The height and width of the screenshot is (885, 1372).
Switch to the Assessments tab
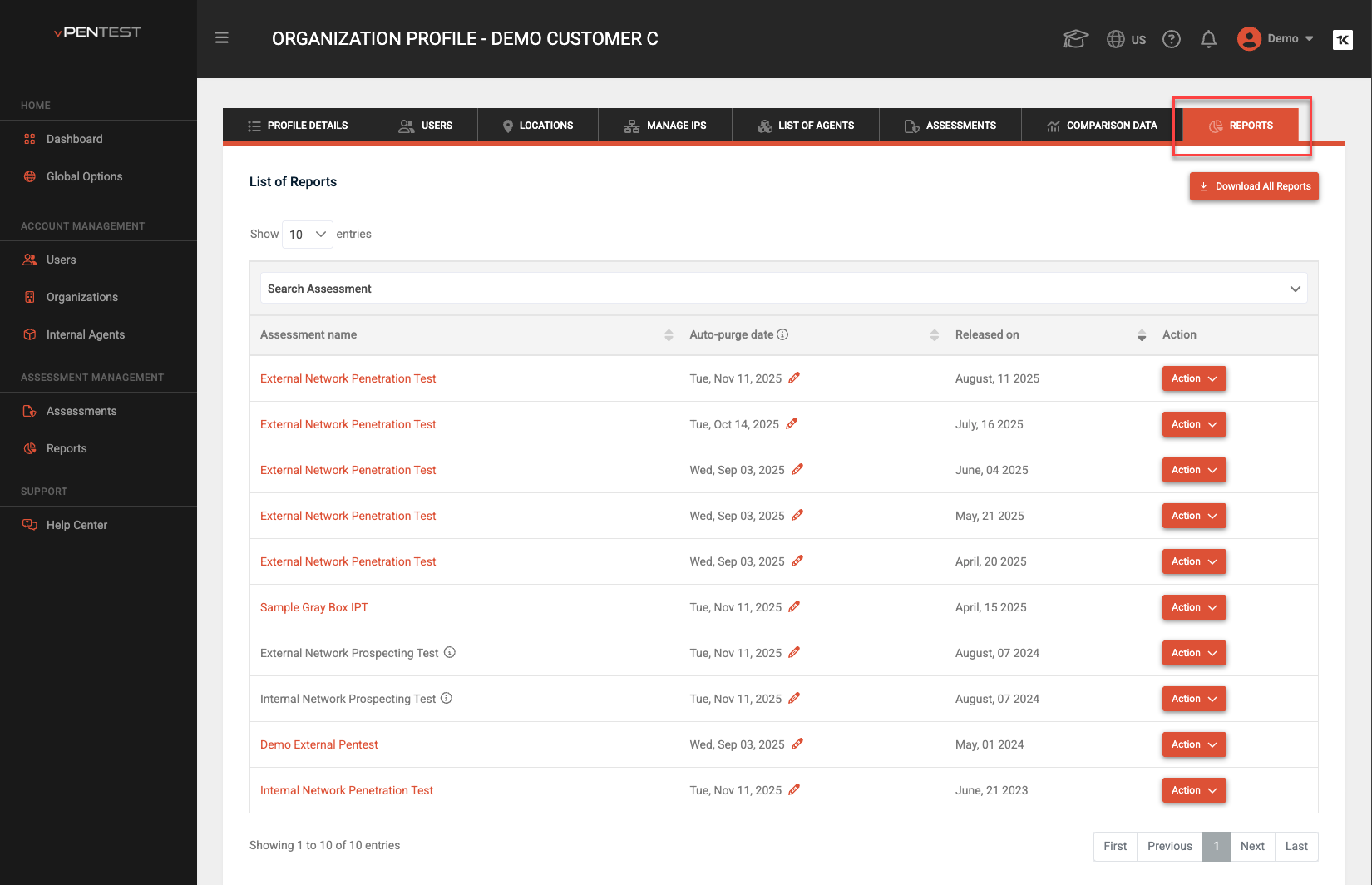(950, 126)
